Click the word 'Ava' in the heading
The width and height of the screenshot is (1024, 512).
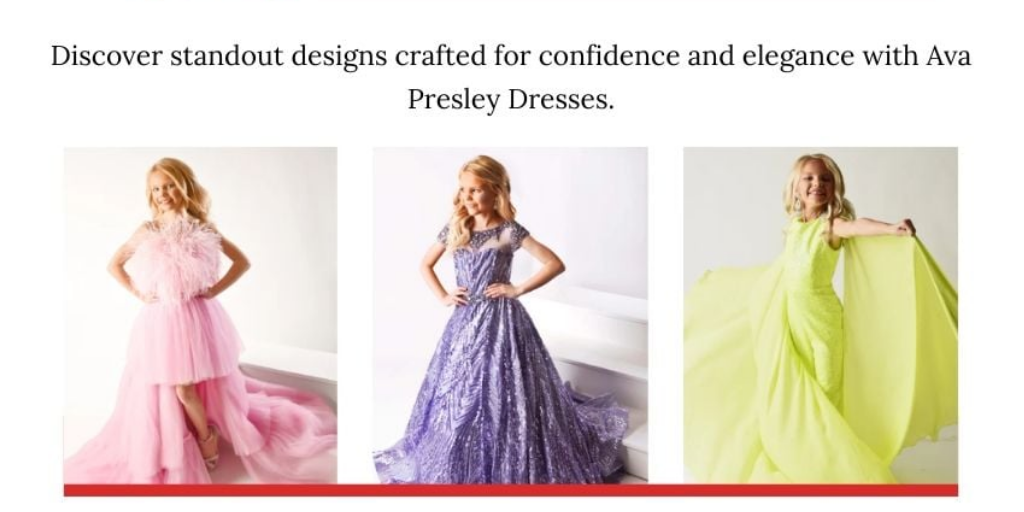point(949,56)
